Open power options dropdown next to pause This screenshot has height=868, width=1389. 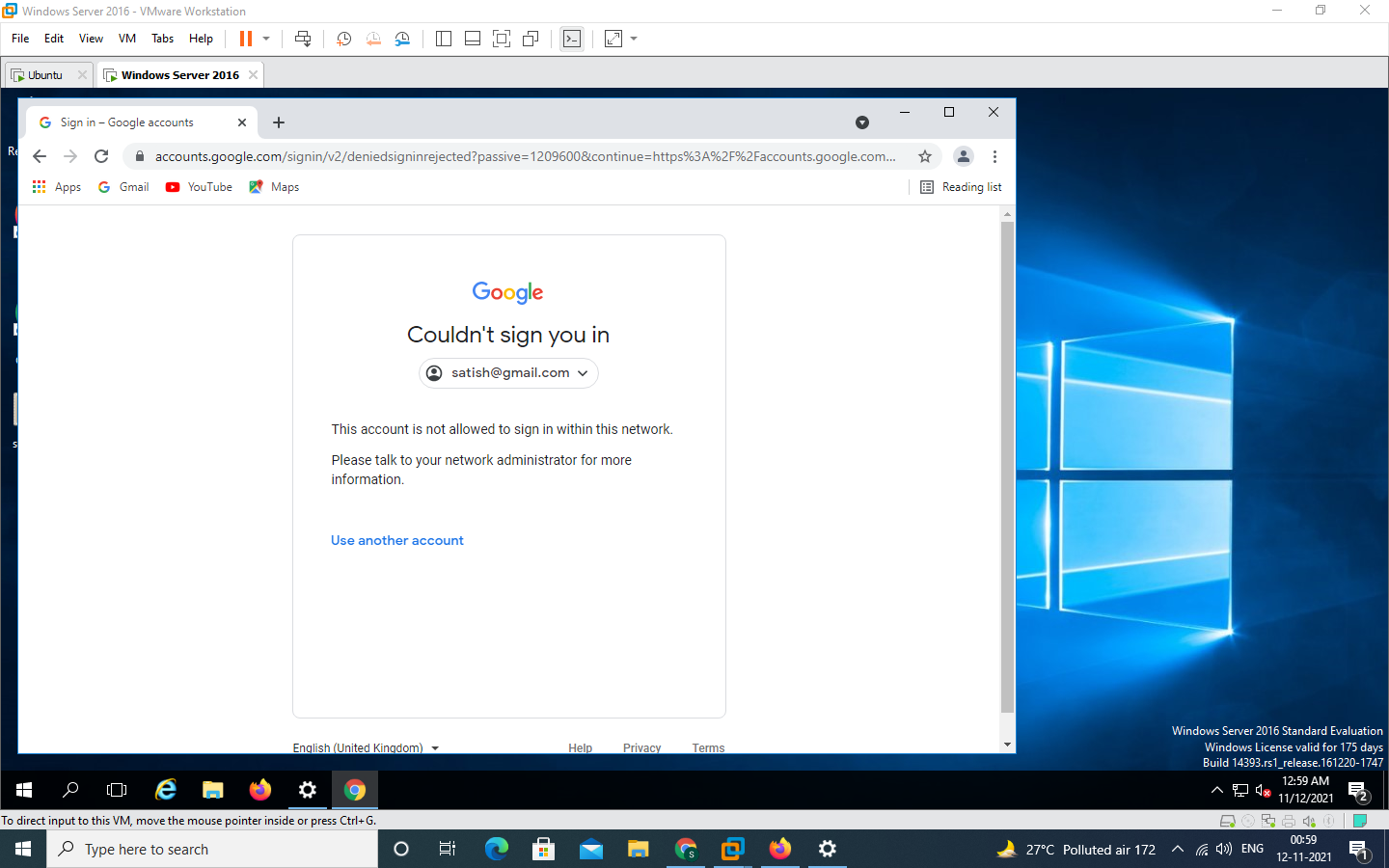point(266,39)
